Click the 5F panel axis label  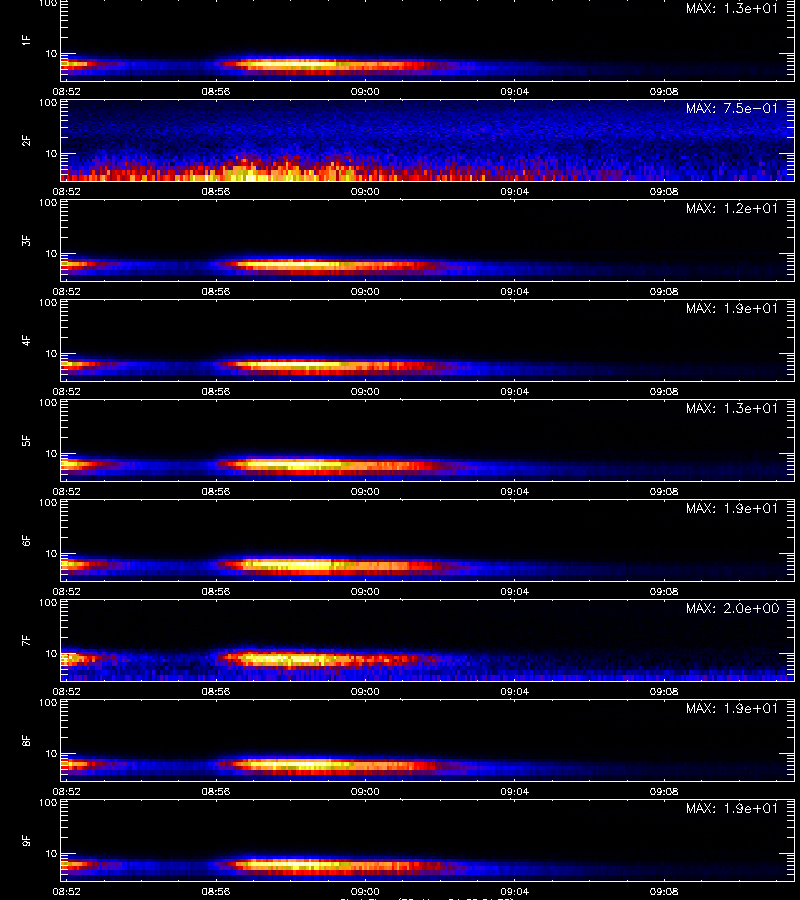[x=26, y=440]
